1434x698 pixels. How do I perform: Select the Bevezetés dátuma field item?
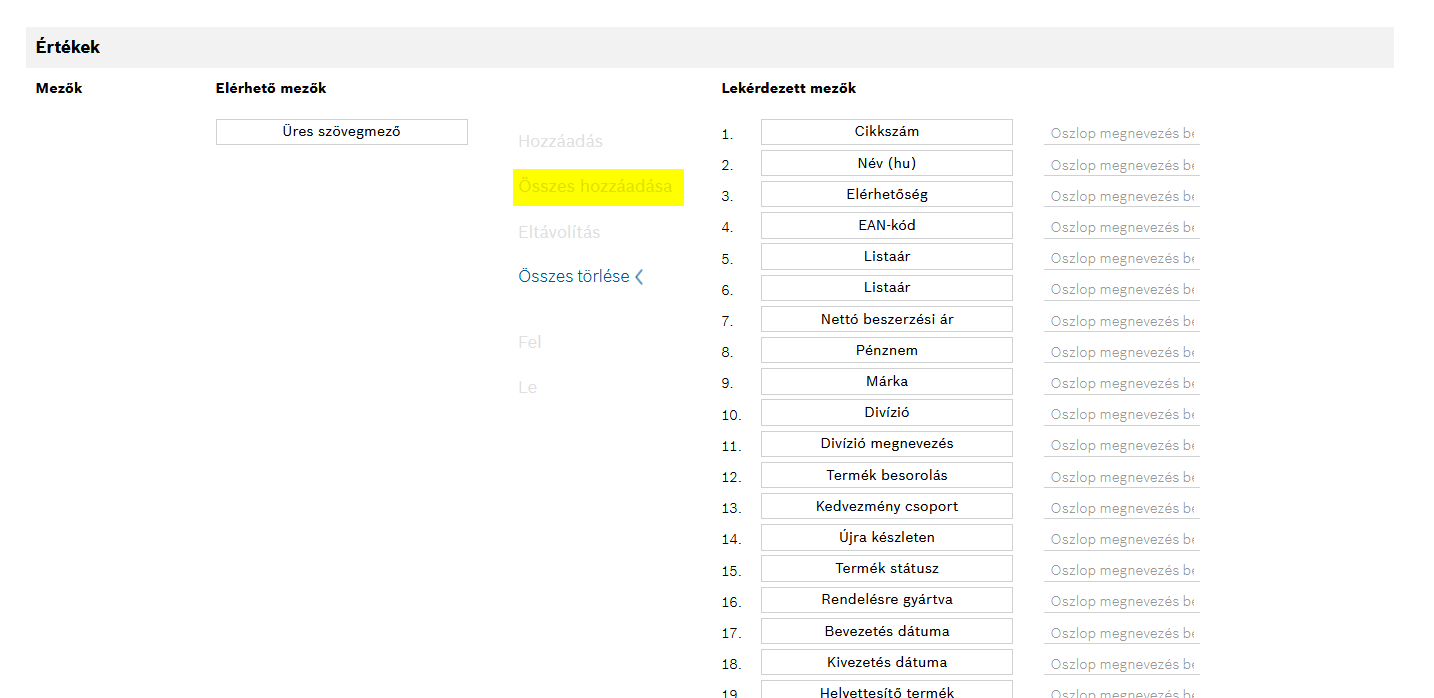886,631
